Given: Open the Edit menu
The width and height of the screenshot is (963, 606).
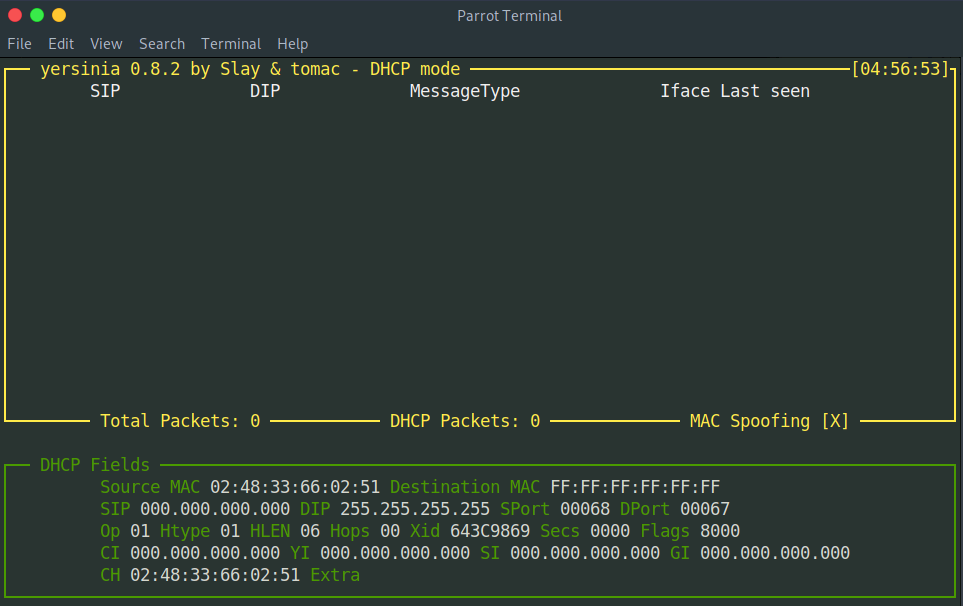Looking at the screenshot, I should [x=61, y=44].
